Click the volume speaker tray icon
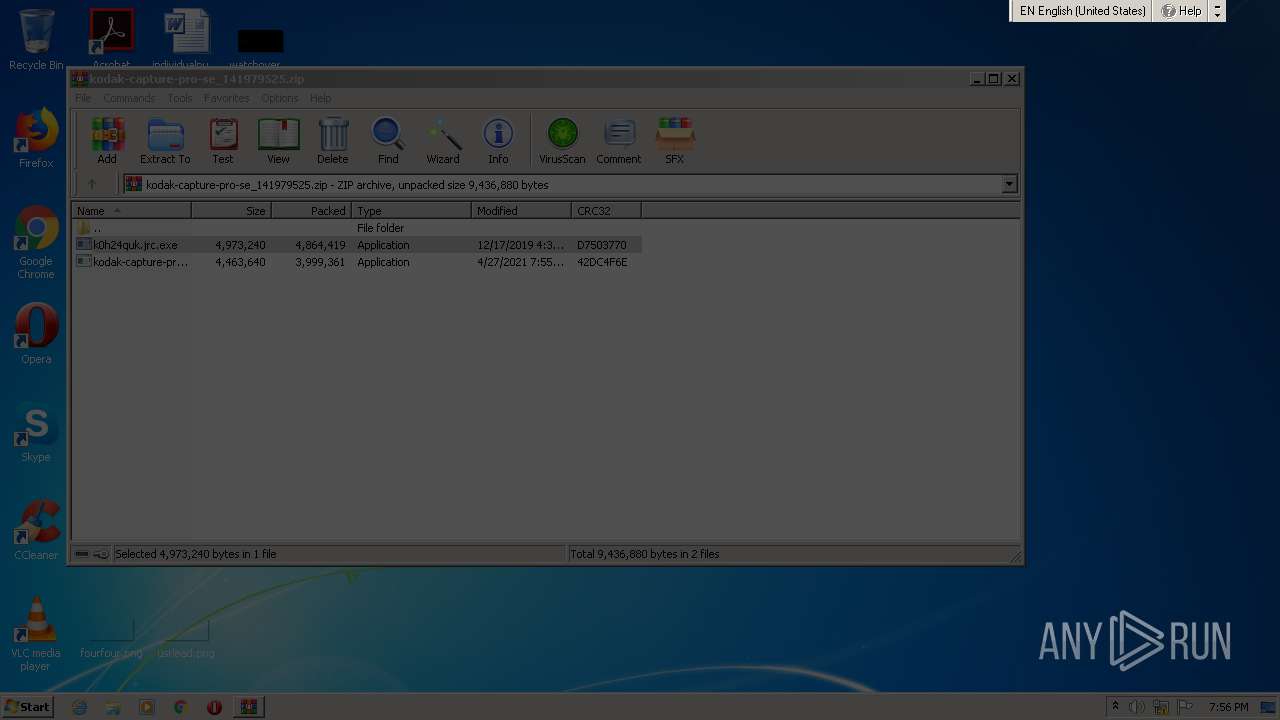The image size is (1280, 720). click(1137, 707)
